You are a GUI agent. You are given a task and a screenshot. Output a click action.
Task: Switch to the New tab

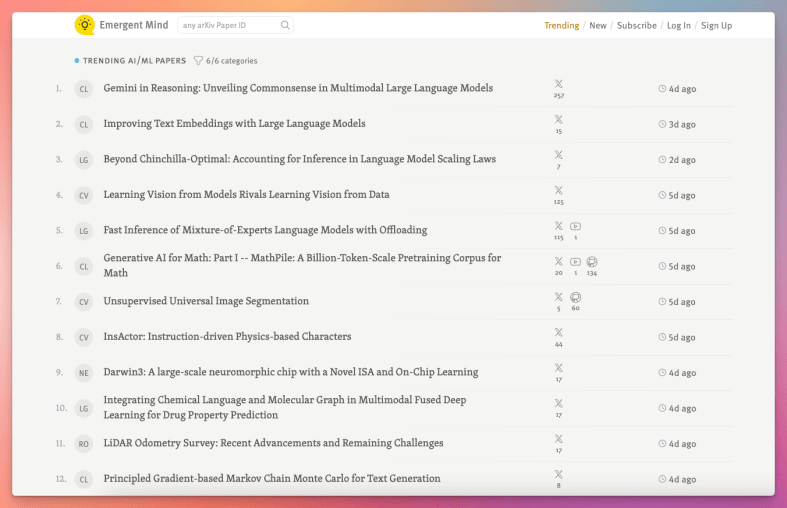[x=598, y=26]
